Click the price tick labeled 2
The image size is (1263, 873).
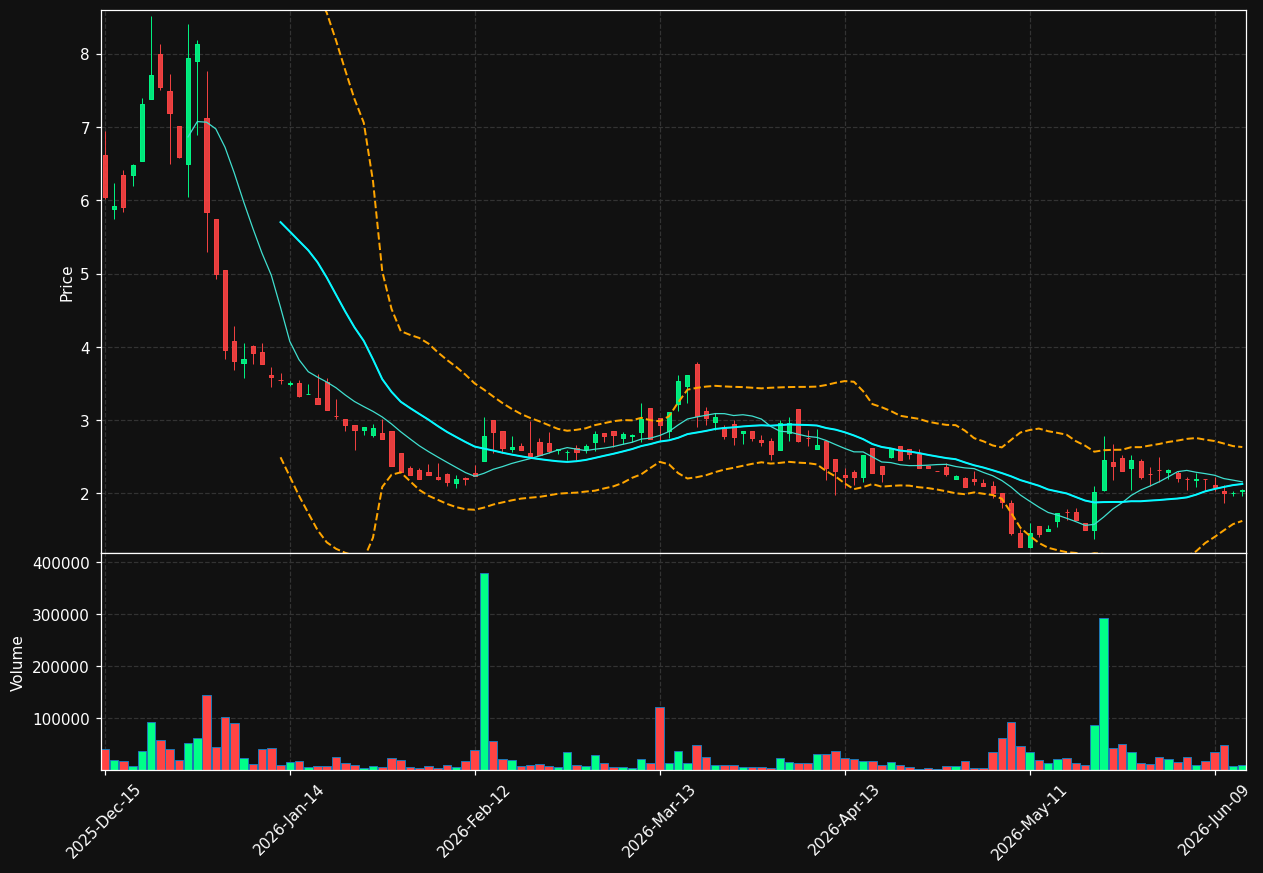[x=85, y=494]
